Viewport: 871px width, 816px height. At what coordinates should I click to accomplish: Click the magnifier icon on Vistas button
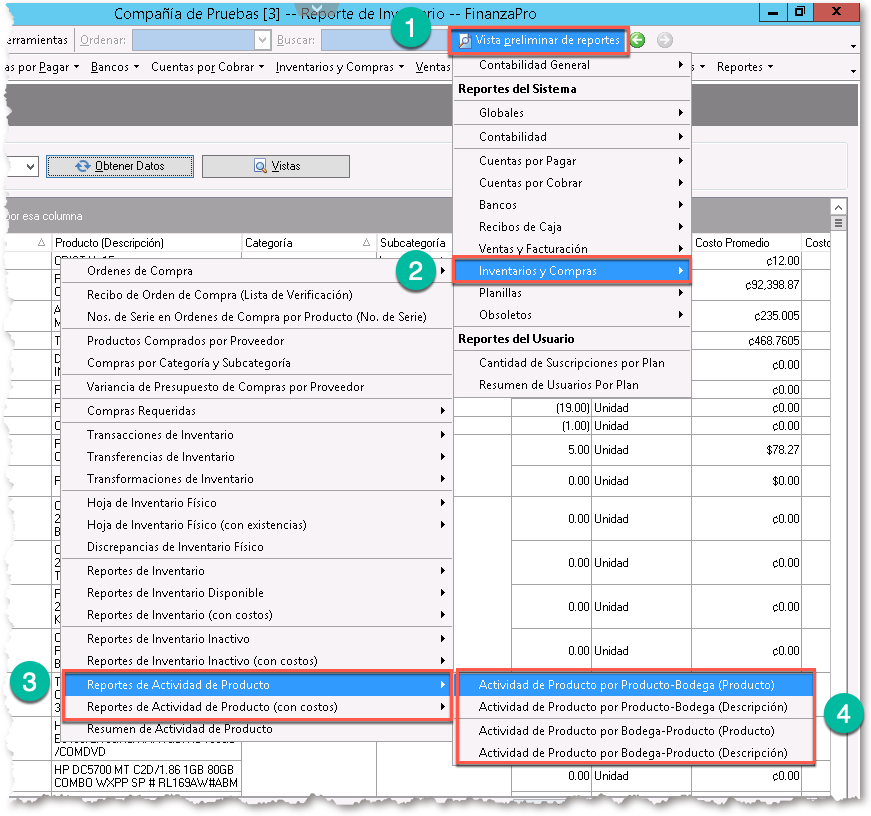pyautogui.click(x=260, y=166)
